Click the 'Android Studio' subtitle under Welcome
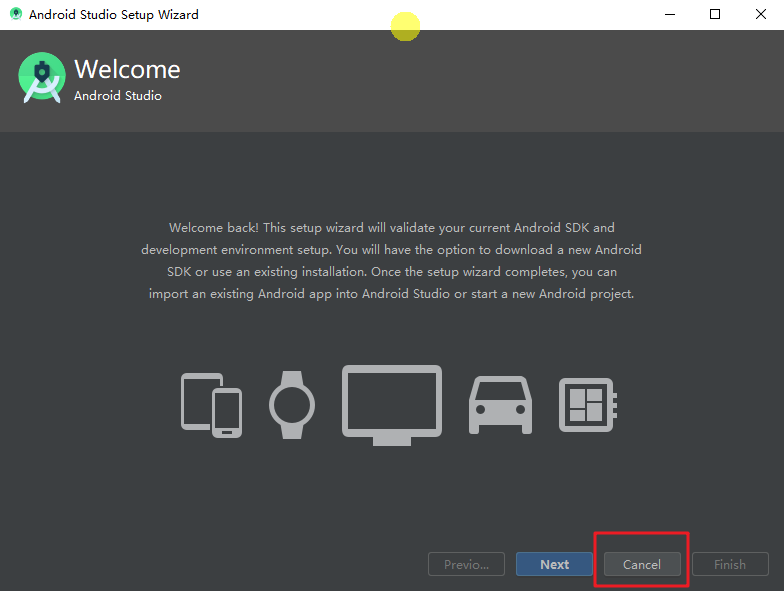The image size is (784, 591). tap(118, 96)
